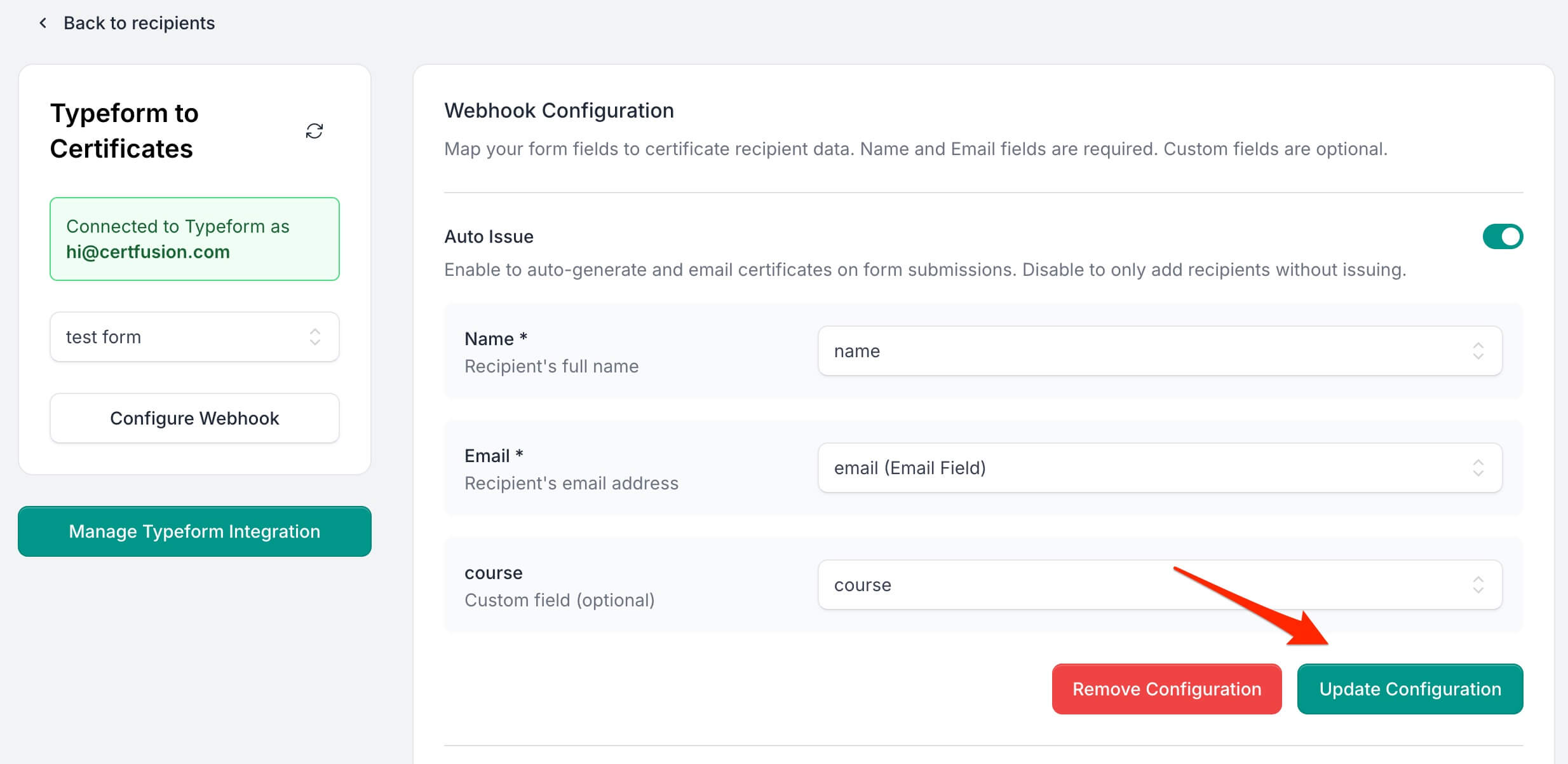Click the Webhook Configuration heading

coord(558,111)
